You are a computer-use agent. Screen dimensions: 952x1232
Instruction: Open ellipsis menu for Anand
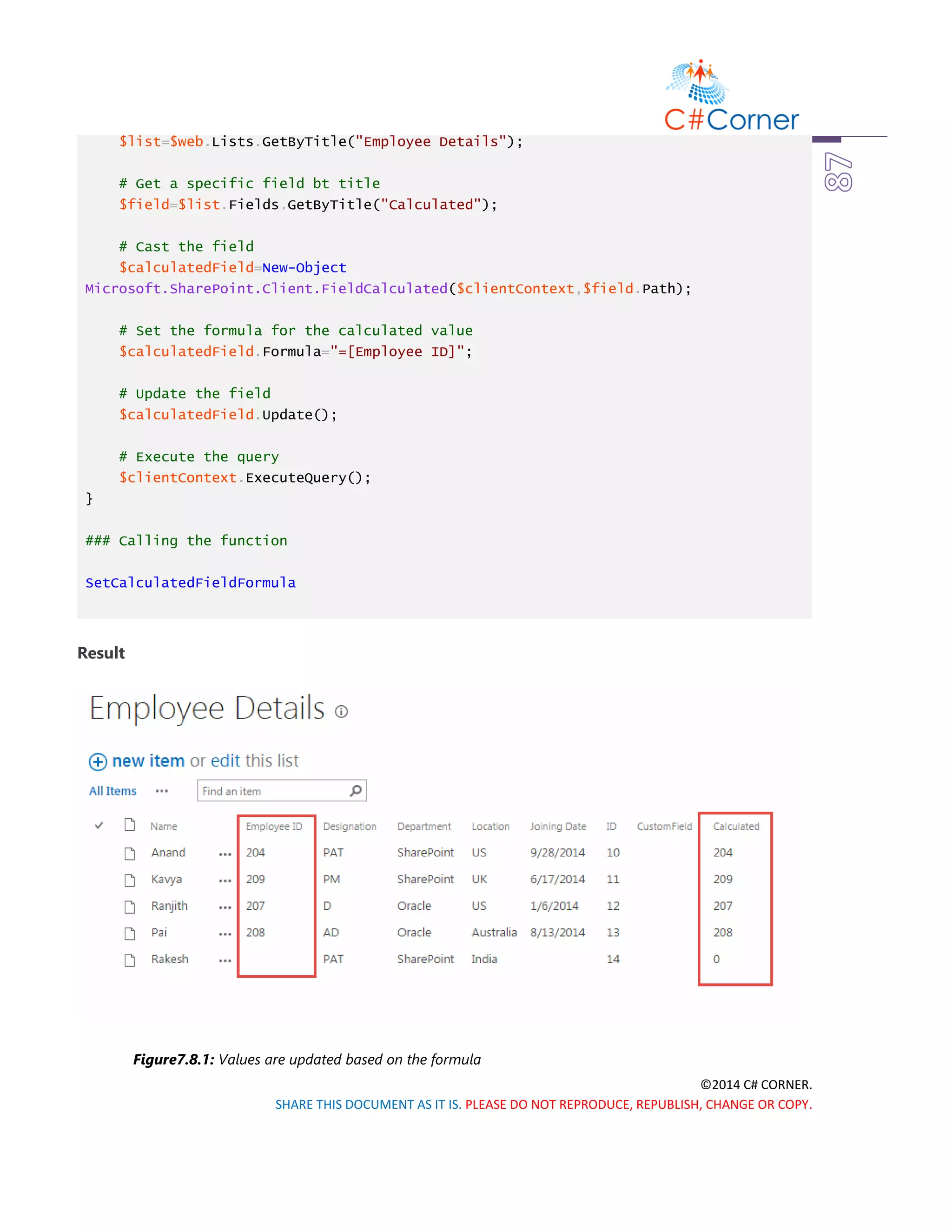point(225,854)
